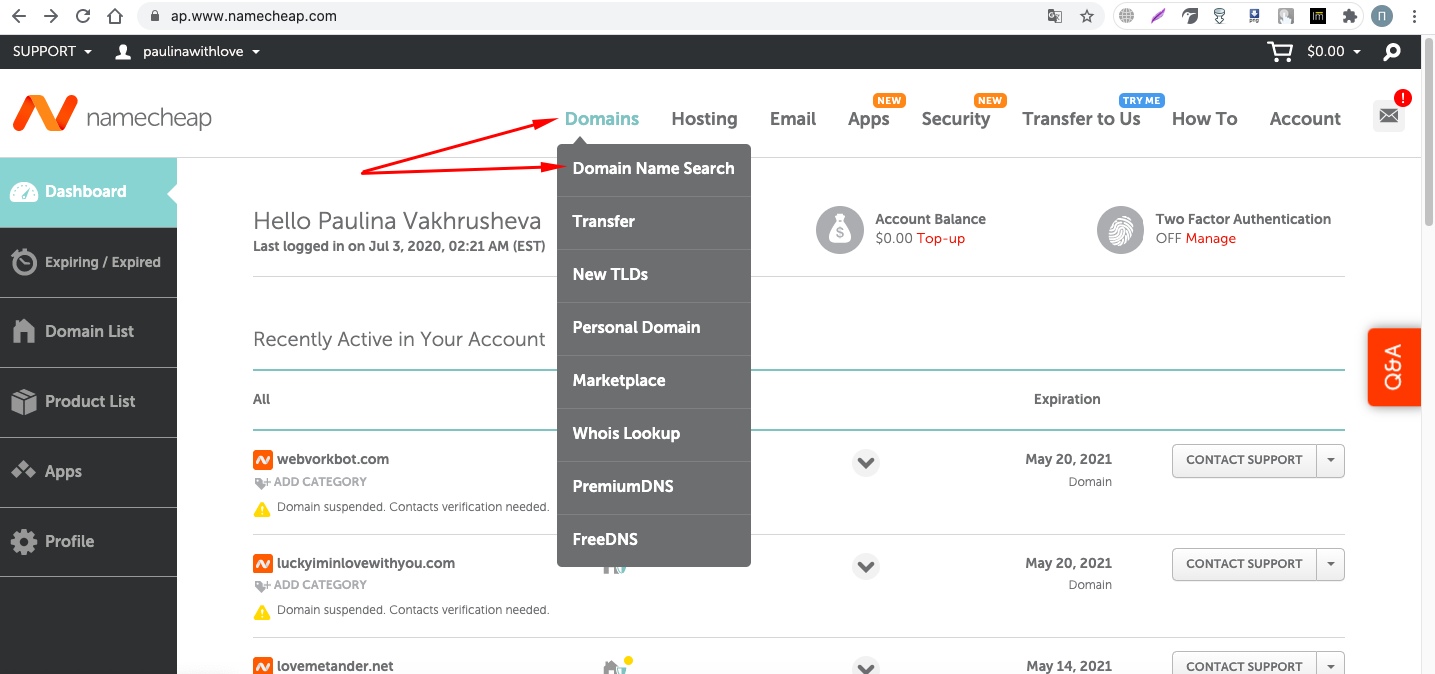Image resolution: width=1435 pixels, height=674 pixels.
Task: Click Contact Support for luckyiminlovewithyou.com
Action: [x=1244, y=564]
